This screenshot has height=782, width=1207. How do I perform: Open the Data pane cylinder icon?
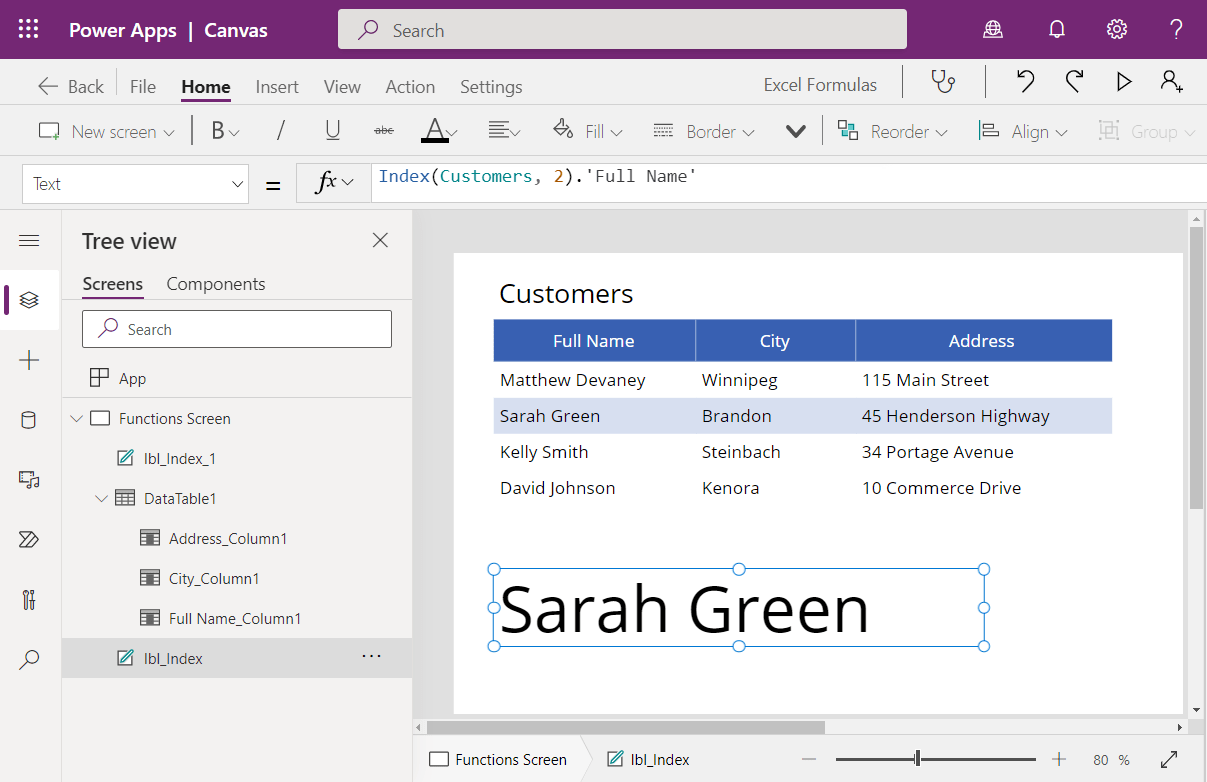coord(29,420)
